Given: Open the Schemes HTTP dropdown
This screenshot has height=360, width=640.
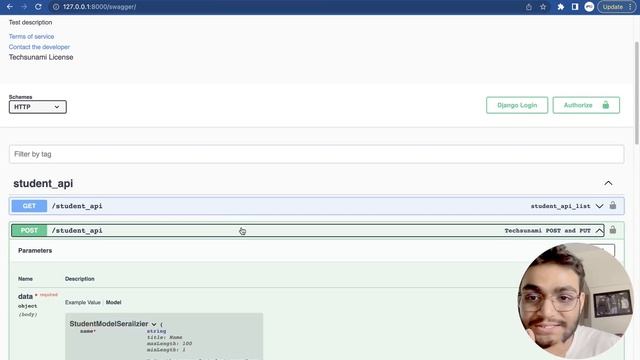Looking at the screenshot, I should (x=38, y=107).
